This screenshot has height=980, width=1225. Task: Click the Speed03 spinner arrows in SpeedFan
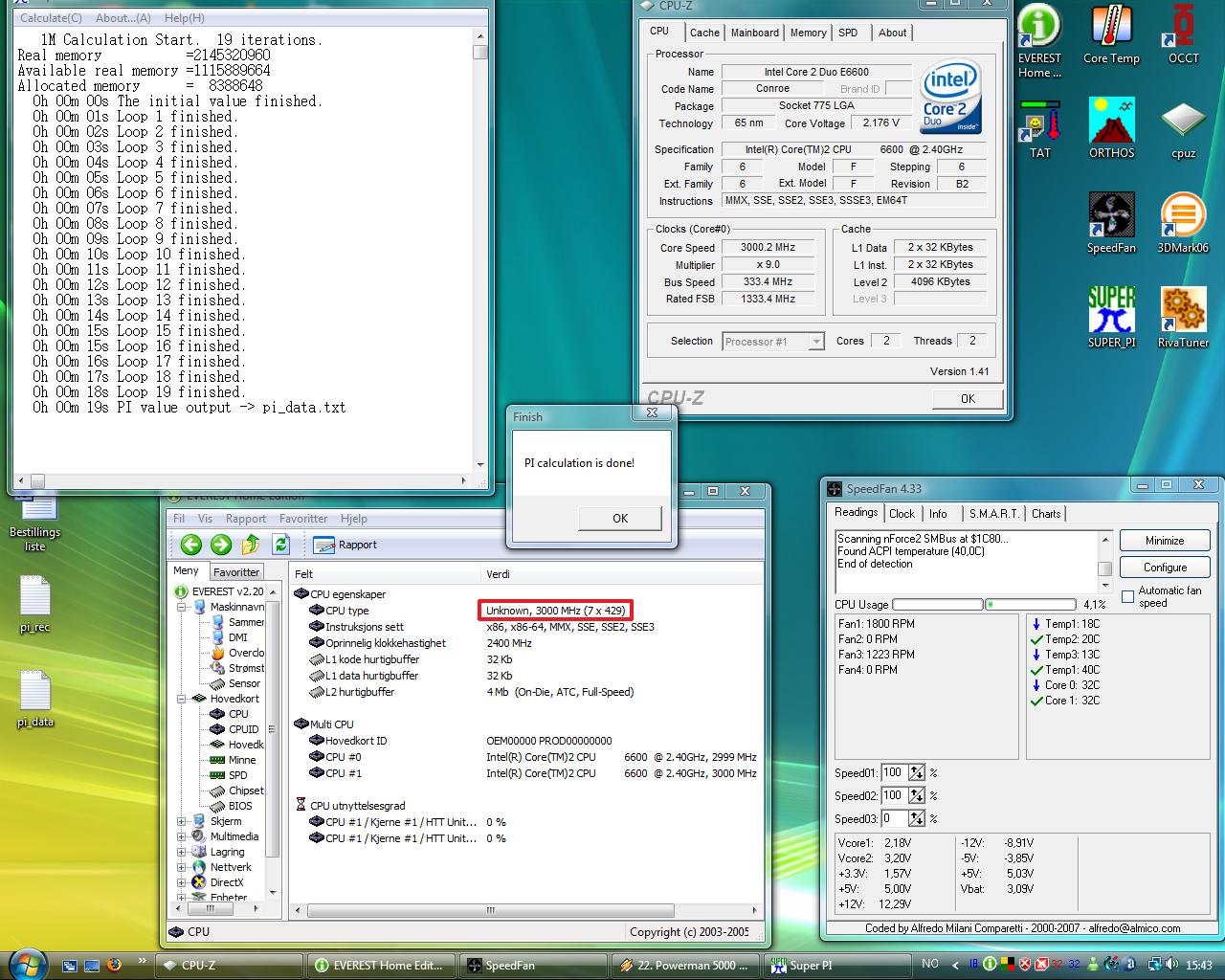click(x=916, y=818)
